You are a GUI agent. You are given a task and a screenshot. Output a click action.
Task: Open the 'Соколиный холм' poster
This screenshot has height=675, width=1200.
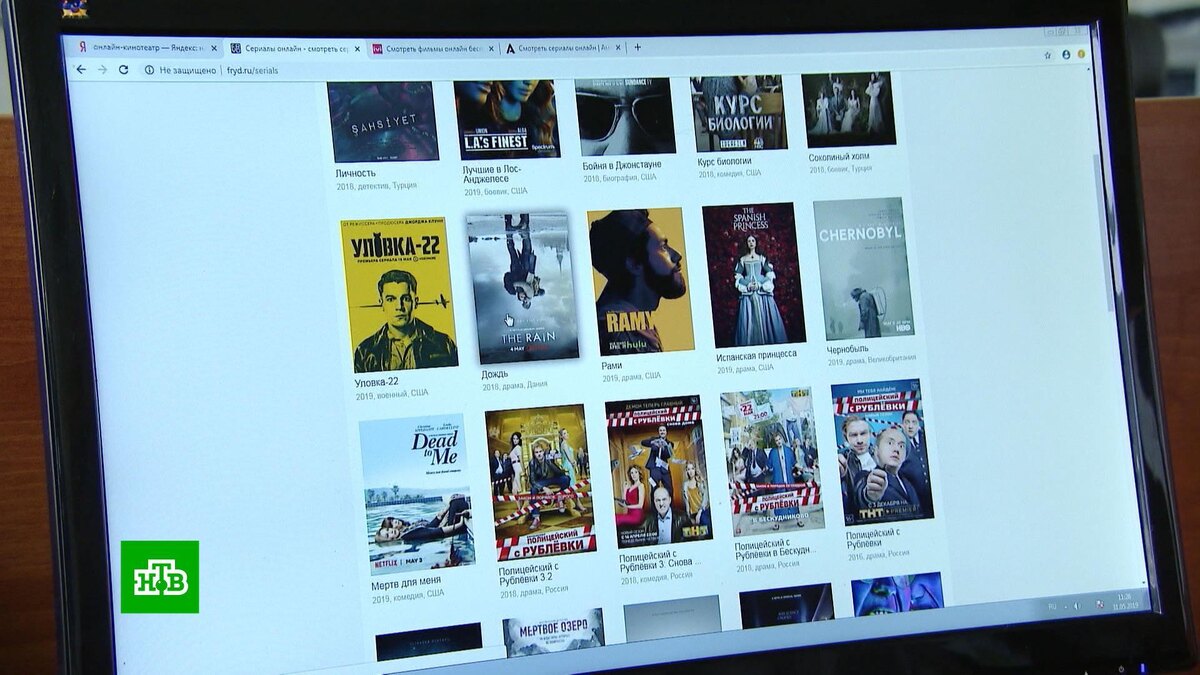pyautogui.click(x=849, y=109)
